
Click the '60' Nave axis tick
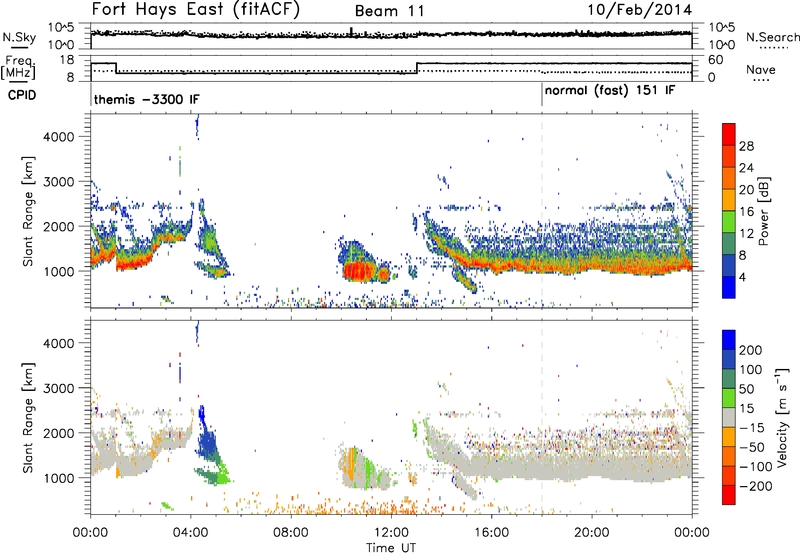[x=716, y=60]
